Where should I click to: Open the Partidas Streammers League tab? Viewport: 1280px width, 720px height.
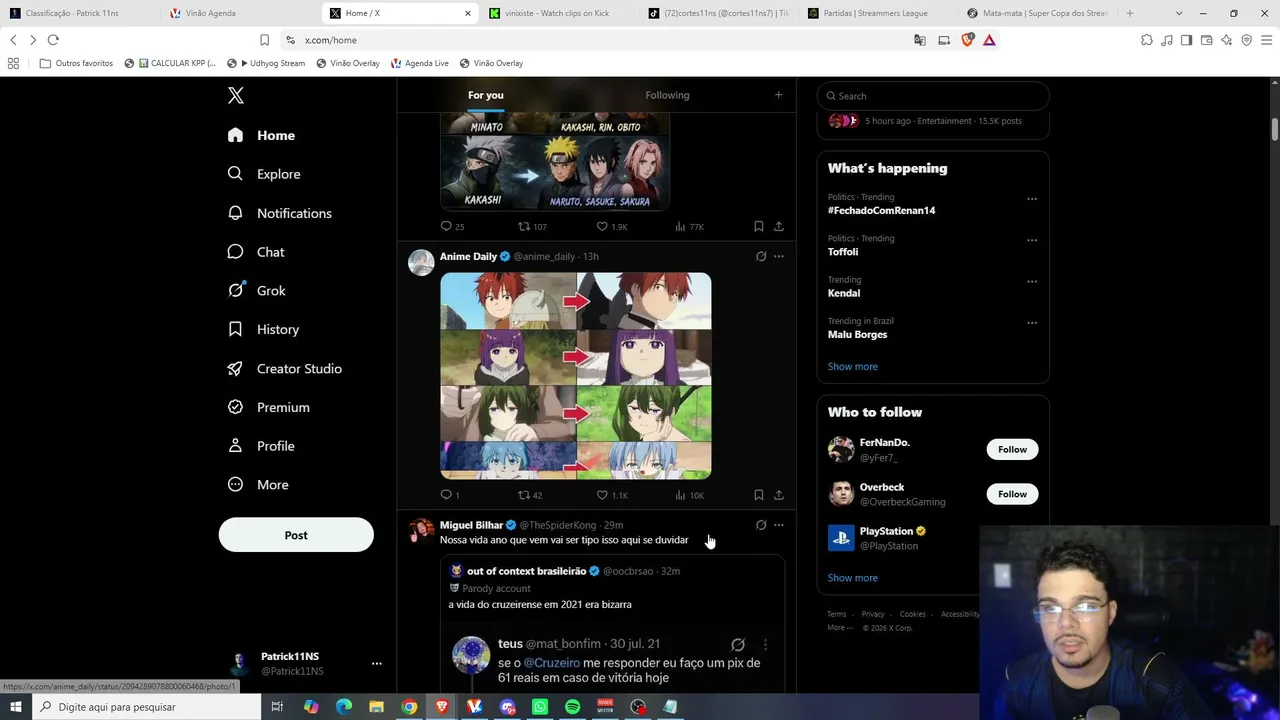[878, 13]
